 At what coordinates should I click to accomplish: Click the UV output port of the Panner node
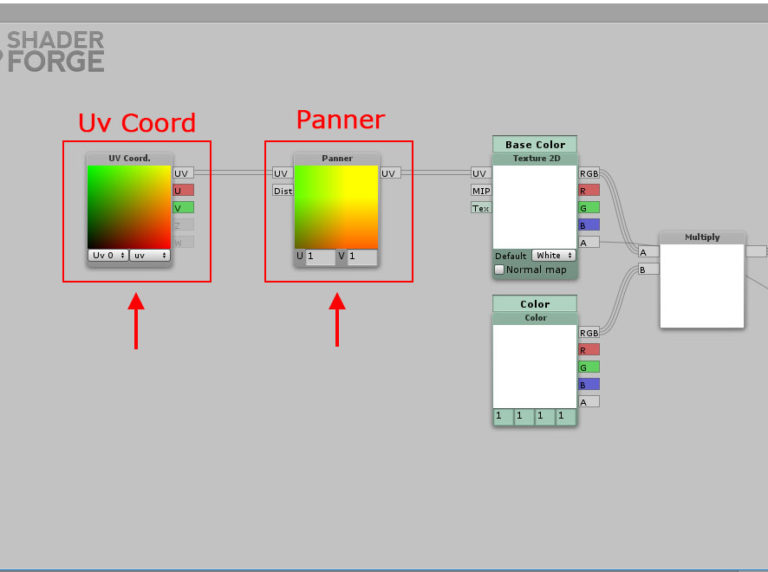(390, 173)
